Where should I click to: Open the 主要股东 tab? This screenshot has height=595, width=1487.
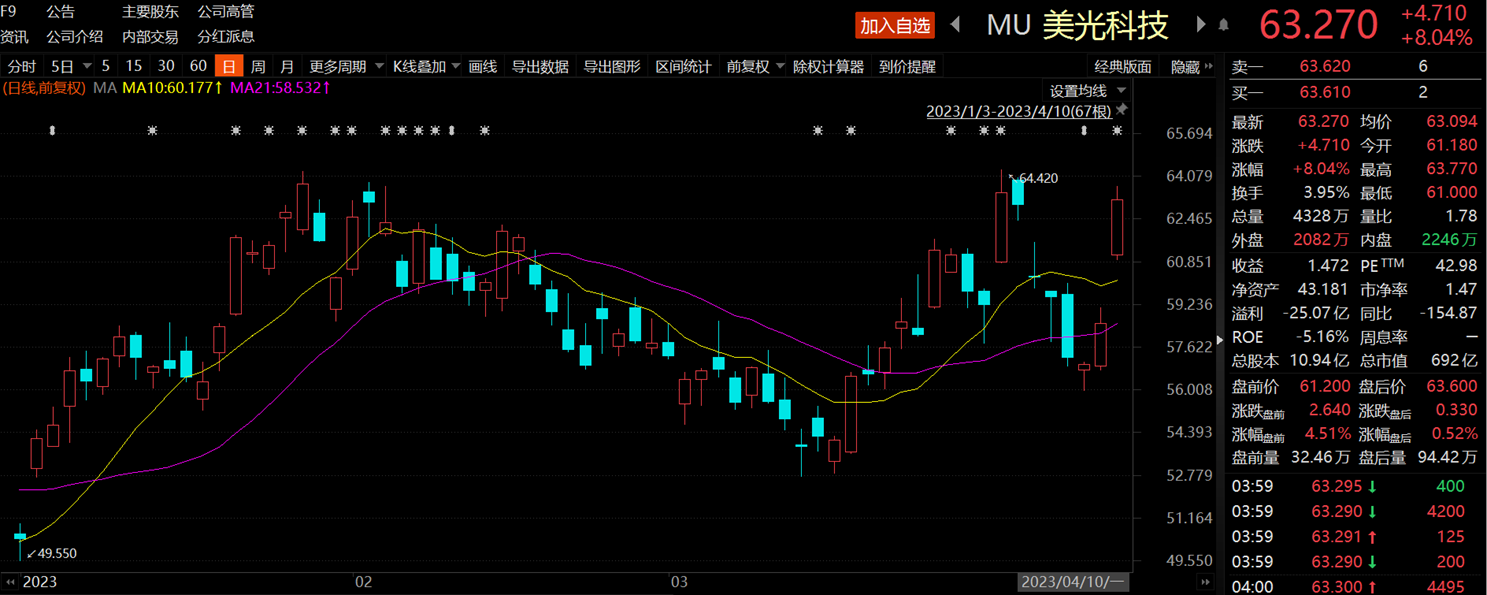pos(150,12)
